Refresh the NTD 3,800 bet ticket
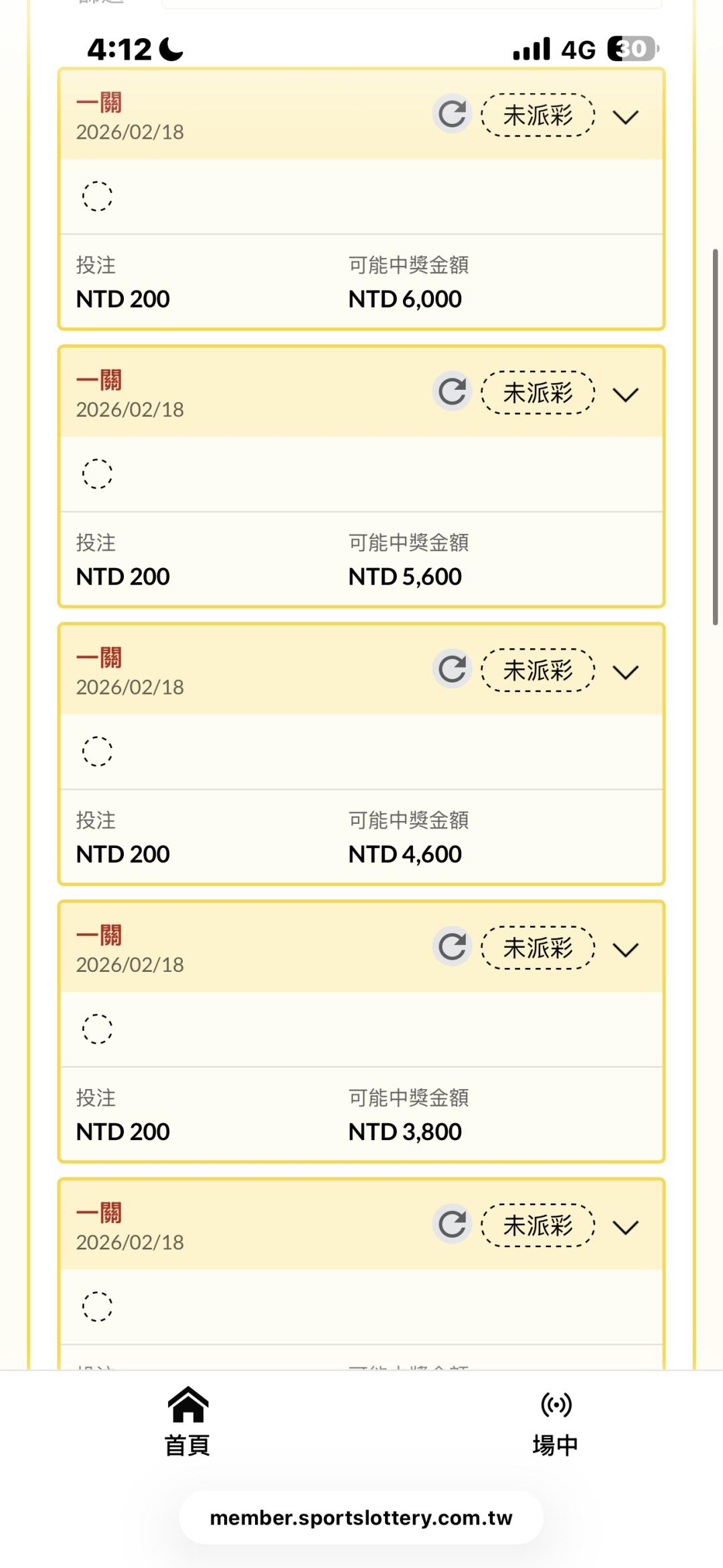 pos(453,947)
